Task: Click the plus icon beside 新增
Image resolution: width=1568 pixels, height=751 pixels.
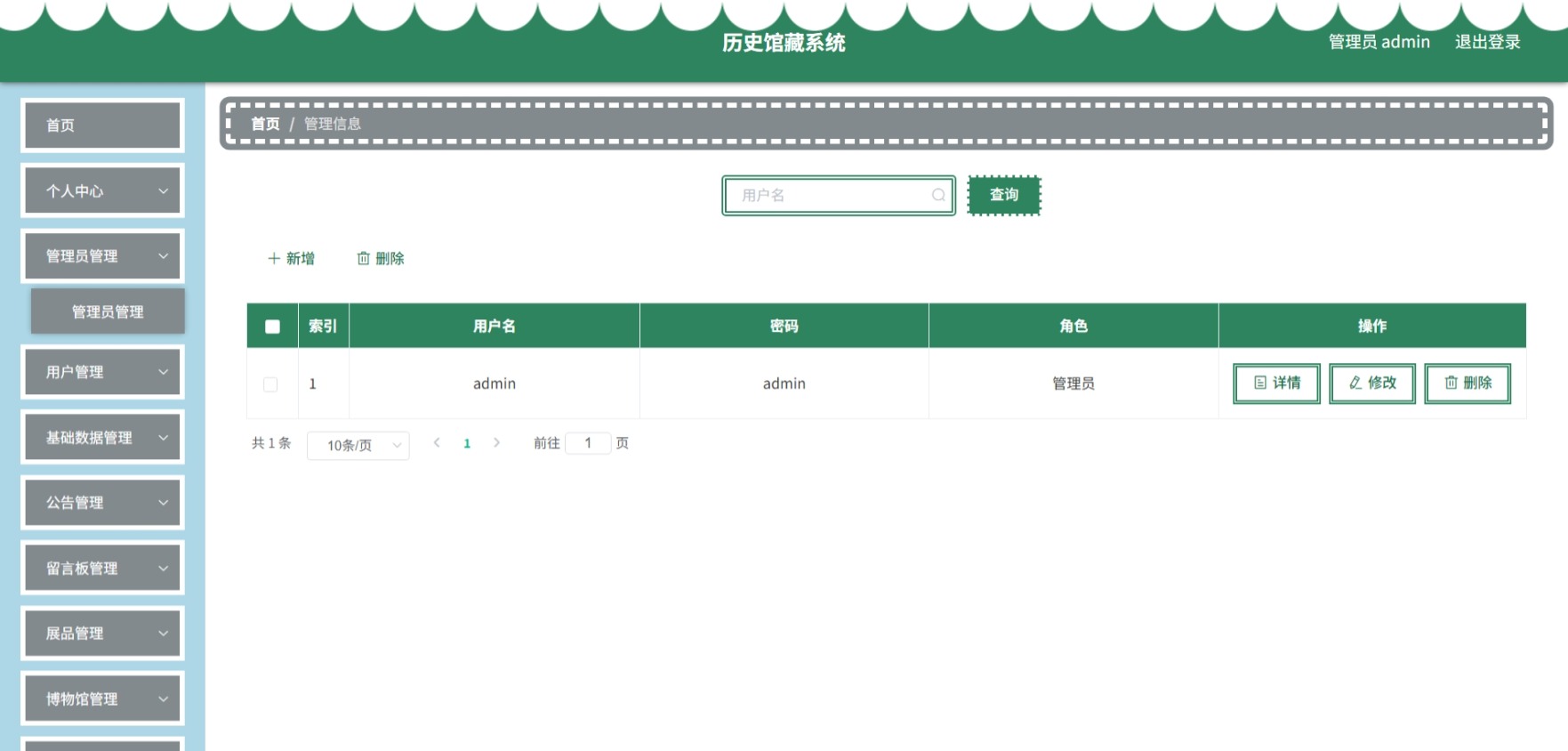Action: click(274, 258)
